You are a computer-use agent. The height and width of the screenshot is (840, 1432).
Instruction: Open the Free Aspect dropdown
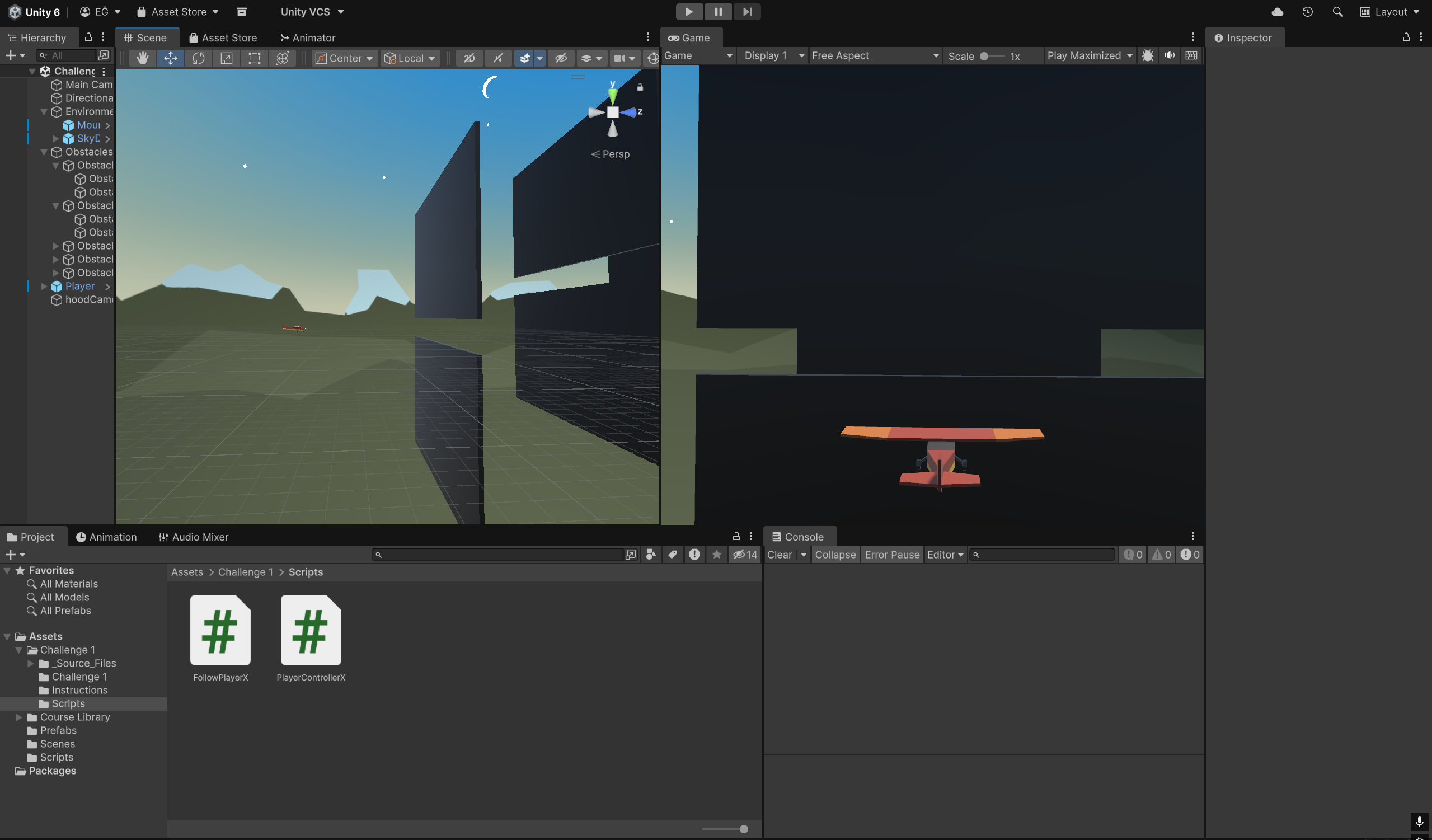point(874,56)
